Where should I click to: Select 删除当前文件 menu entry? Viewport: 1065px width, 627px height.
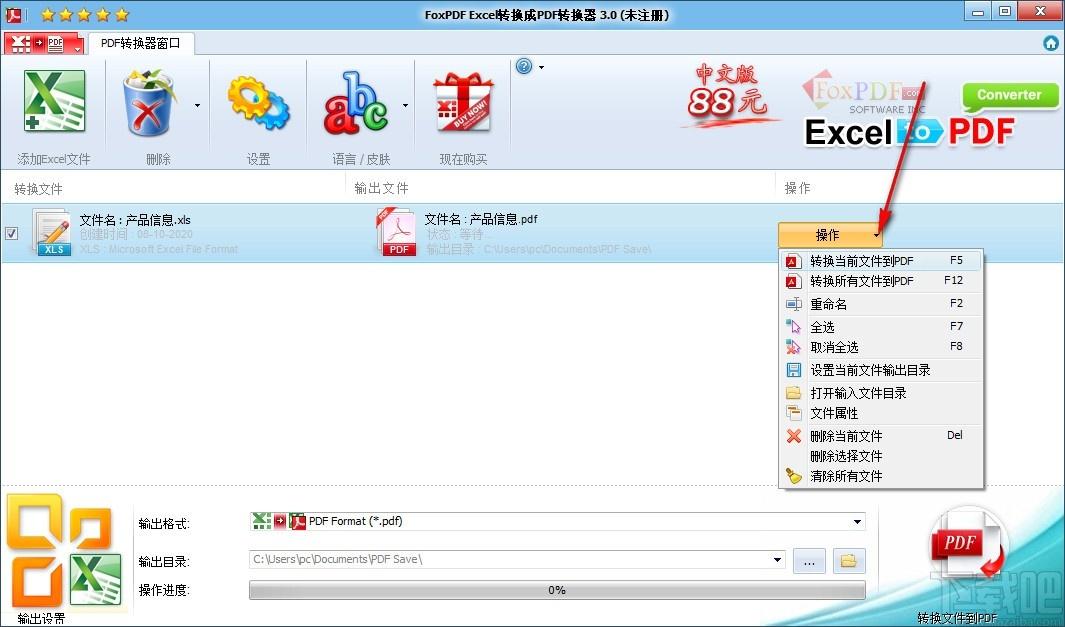[x=846, y=436]
